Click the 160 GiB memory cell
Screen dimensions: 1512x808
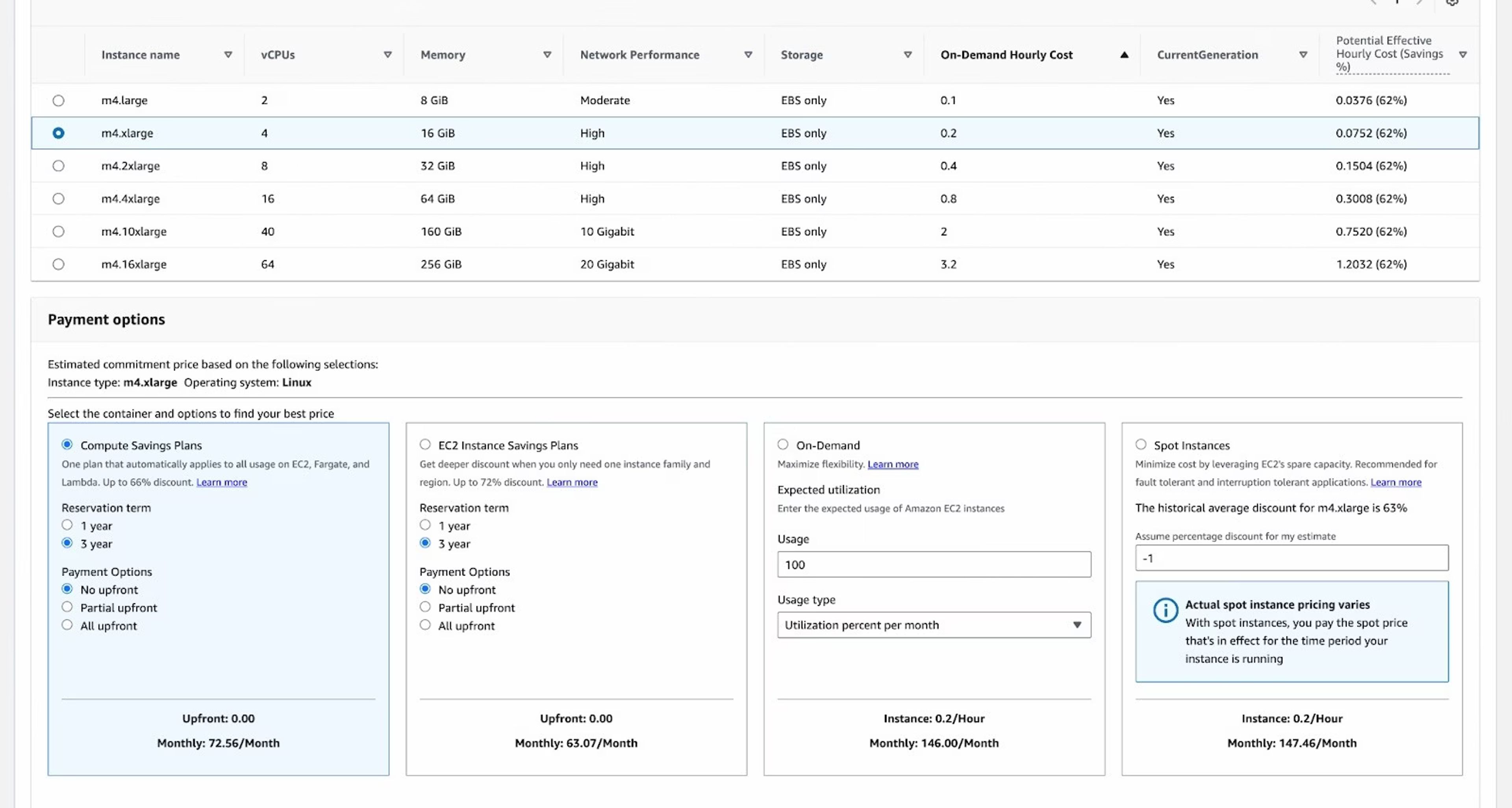441,232
